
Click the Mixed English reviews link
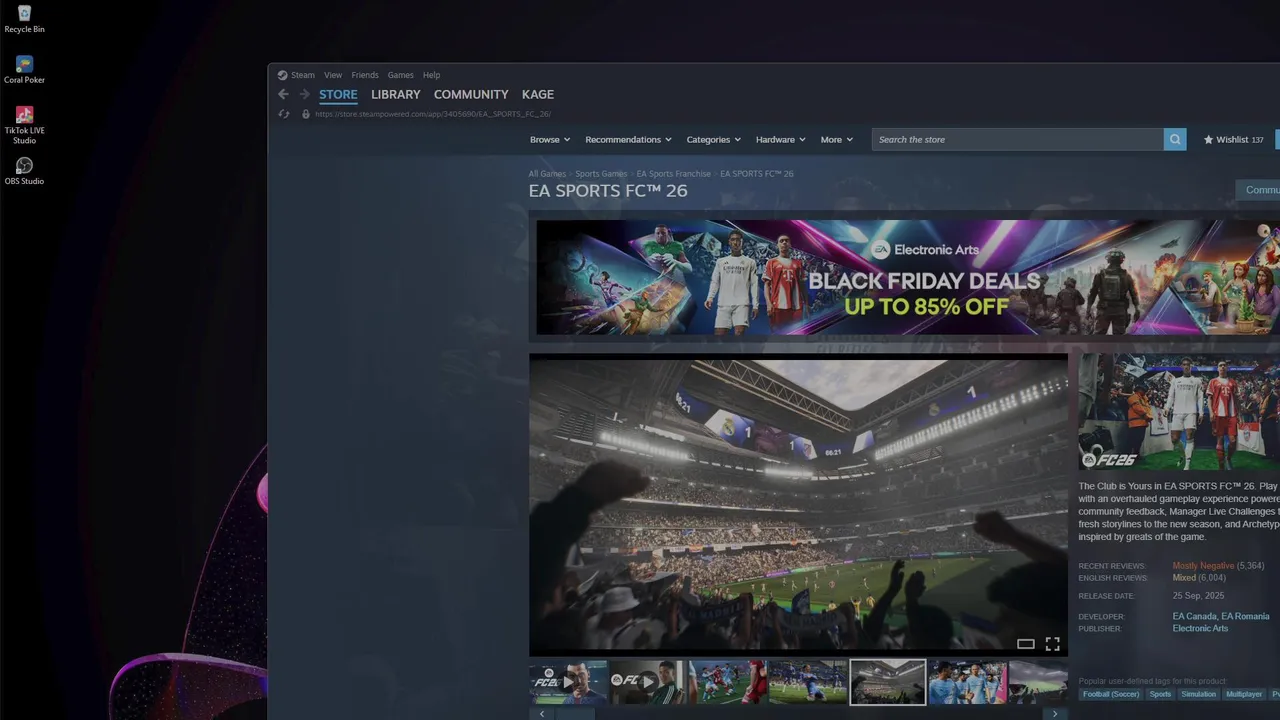(1184, 578)
